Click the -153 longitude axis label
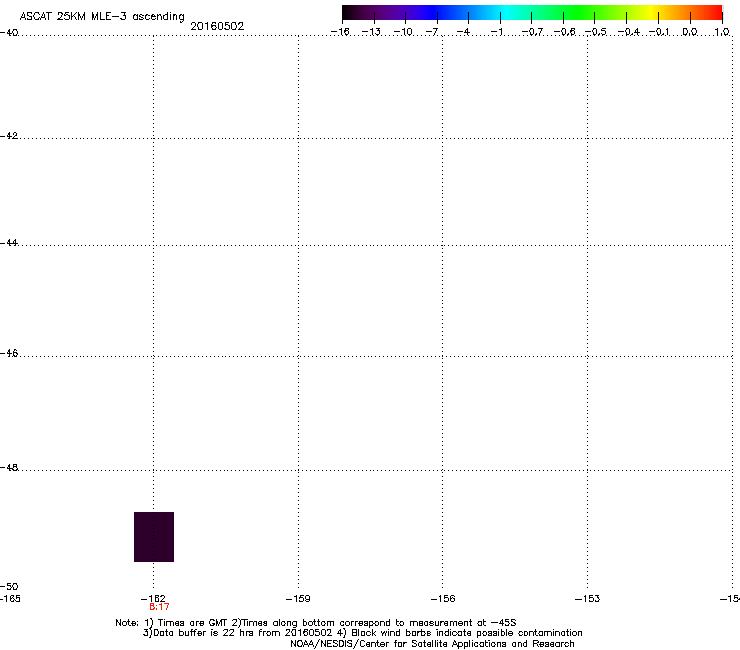740x650 pixels. click(x=587, y=599)
